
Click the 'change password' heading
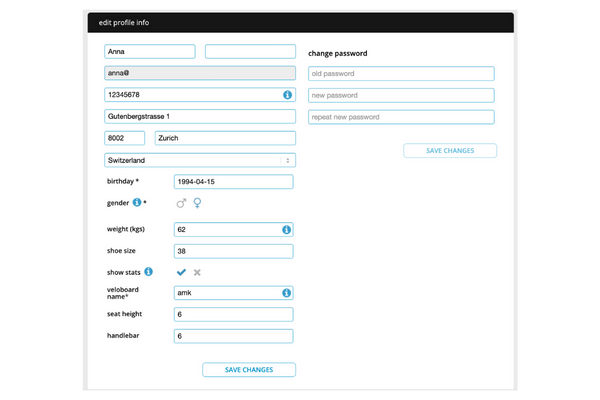coord(338,53)
